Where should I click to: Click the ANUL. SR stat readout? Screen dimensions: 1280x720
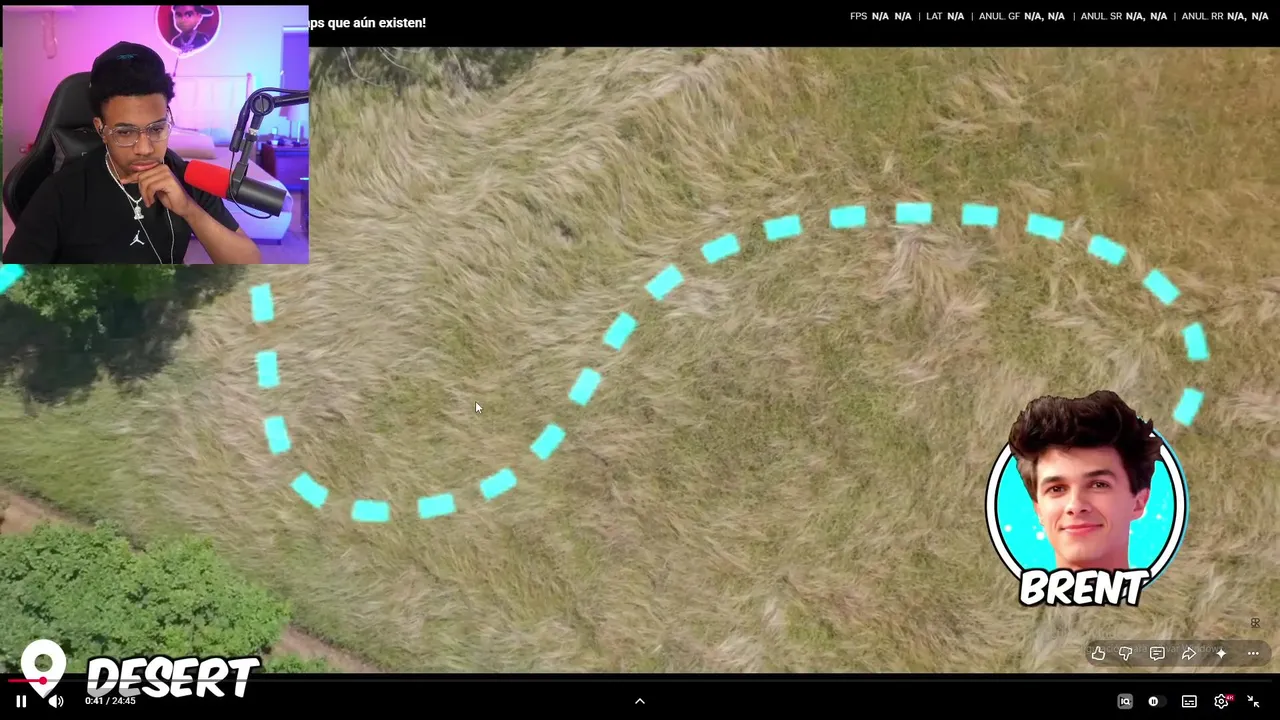pos(1124,16)
